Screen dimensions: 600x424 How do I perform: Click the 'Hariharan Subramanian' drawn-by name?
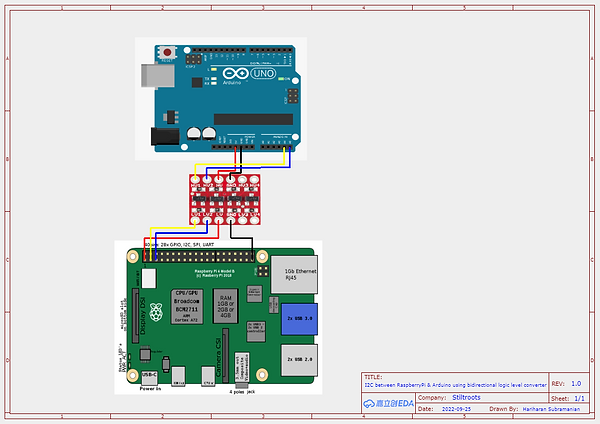(x=551, y=409)
